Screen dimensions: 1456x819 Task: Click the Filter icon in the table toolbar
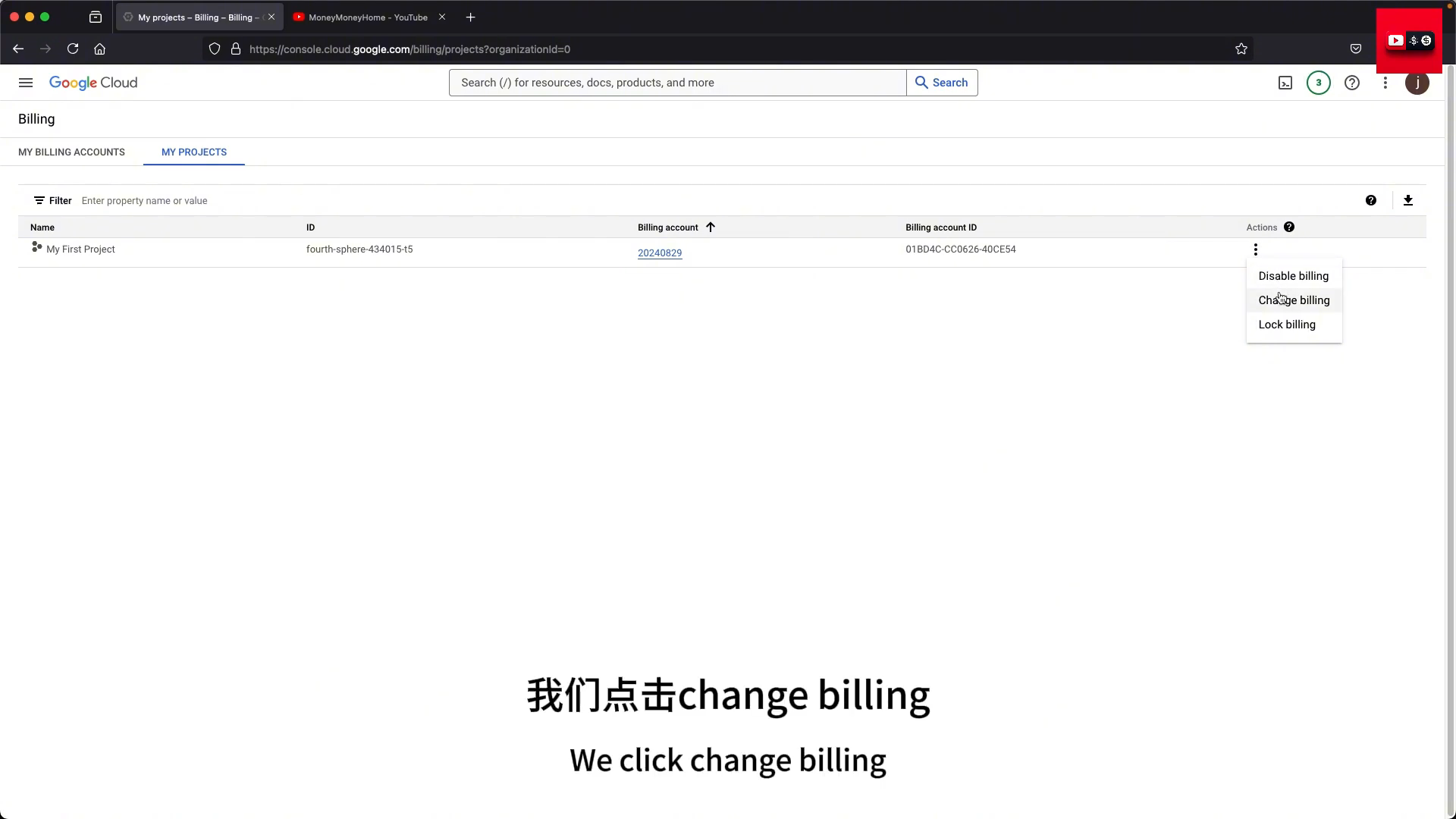(39, 201)
